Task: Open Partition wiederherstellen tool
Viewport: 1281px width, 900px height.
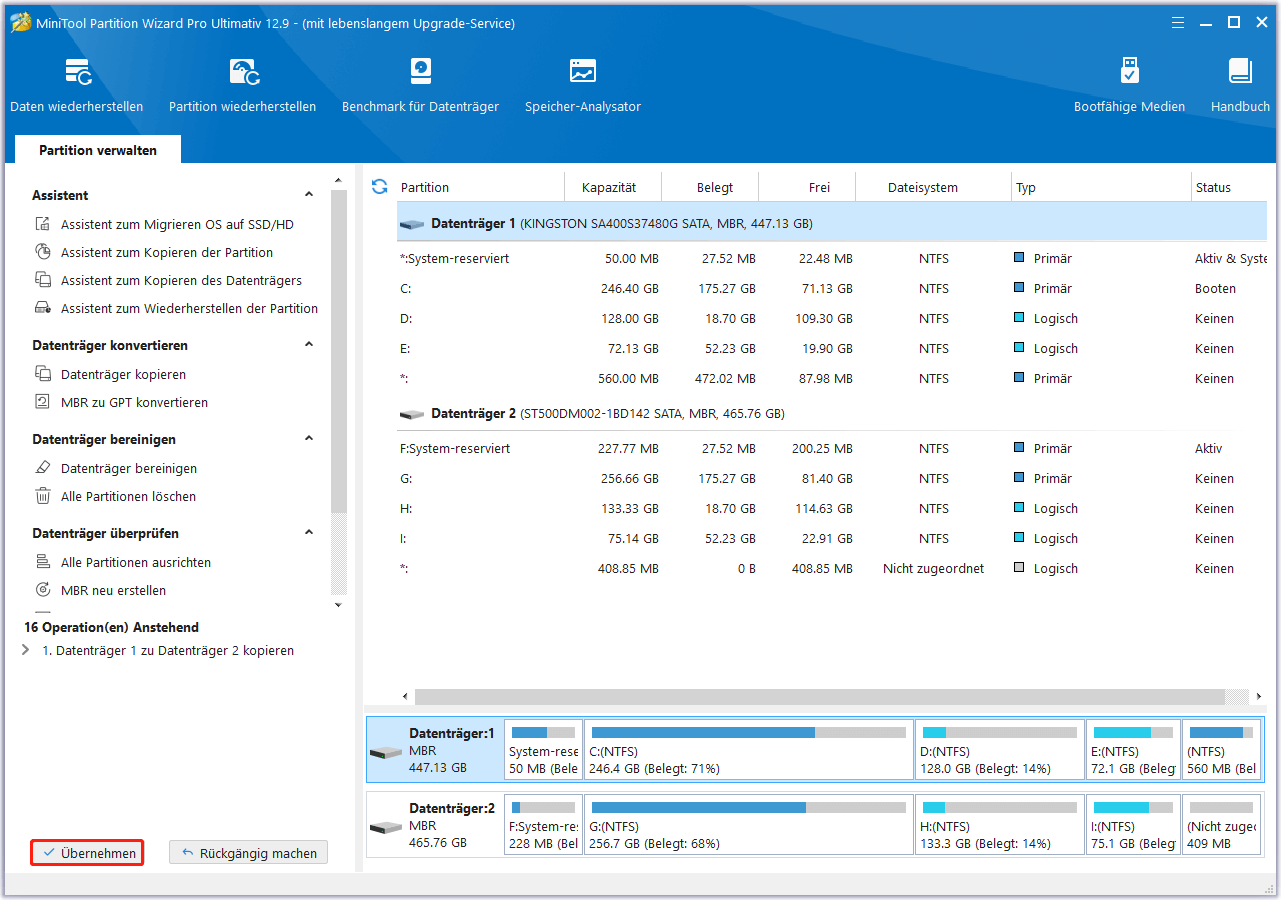Action: coord(242,85)
